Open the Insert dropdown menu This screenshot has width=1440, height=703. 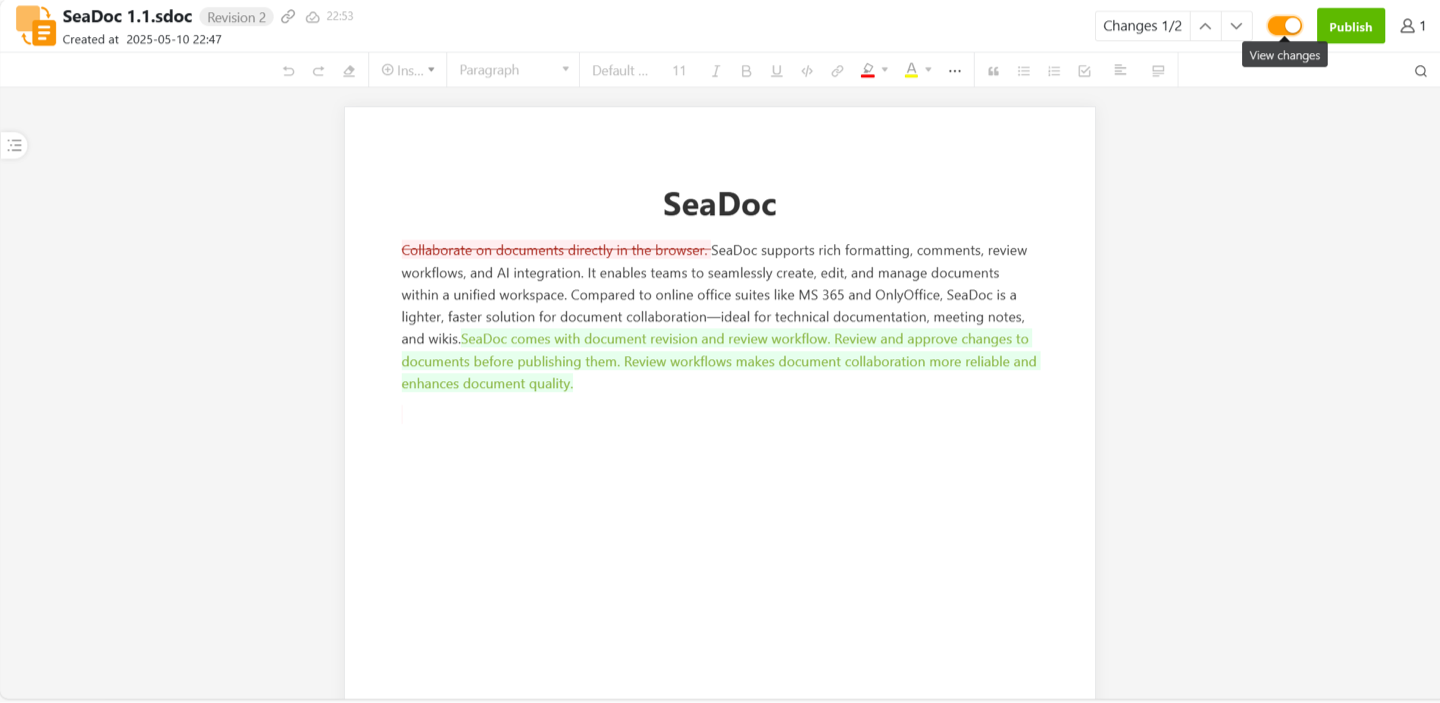click(x=408, y=70)
